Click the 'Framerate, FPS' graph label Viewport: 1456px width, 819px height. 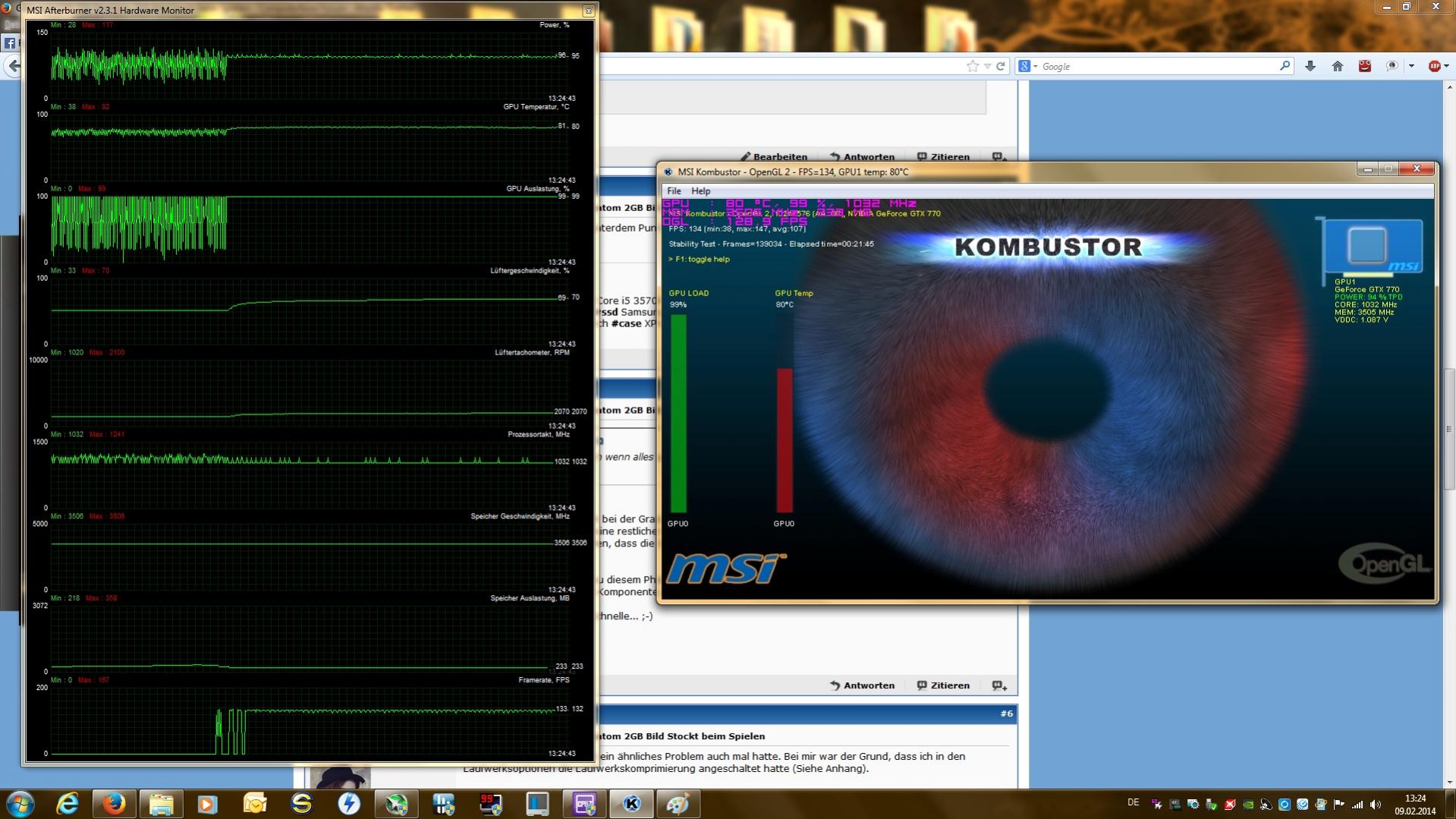(x=544, y=680)
